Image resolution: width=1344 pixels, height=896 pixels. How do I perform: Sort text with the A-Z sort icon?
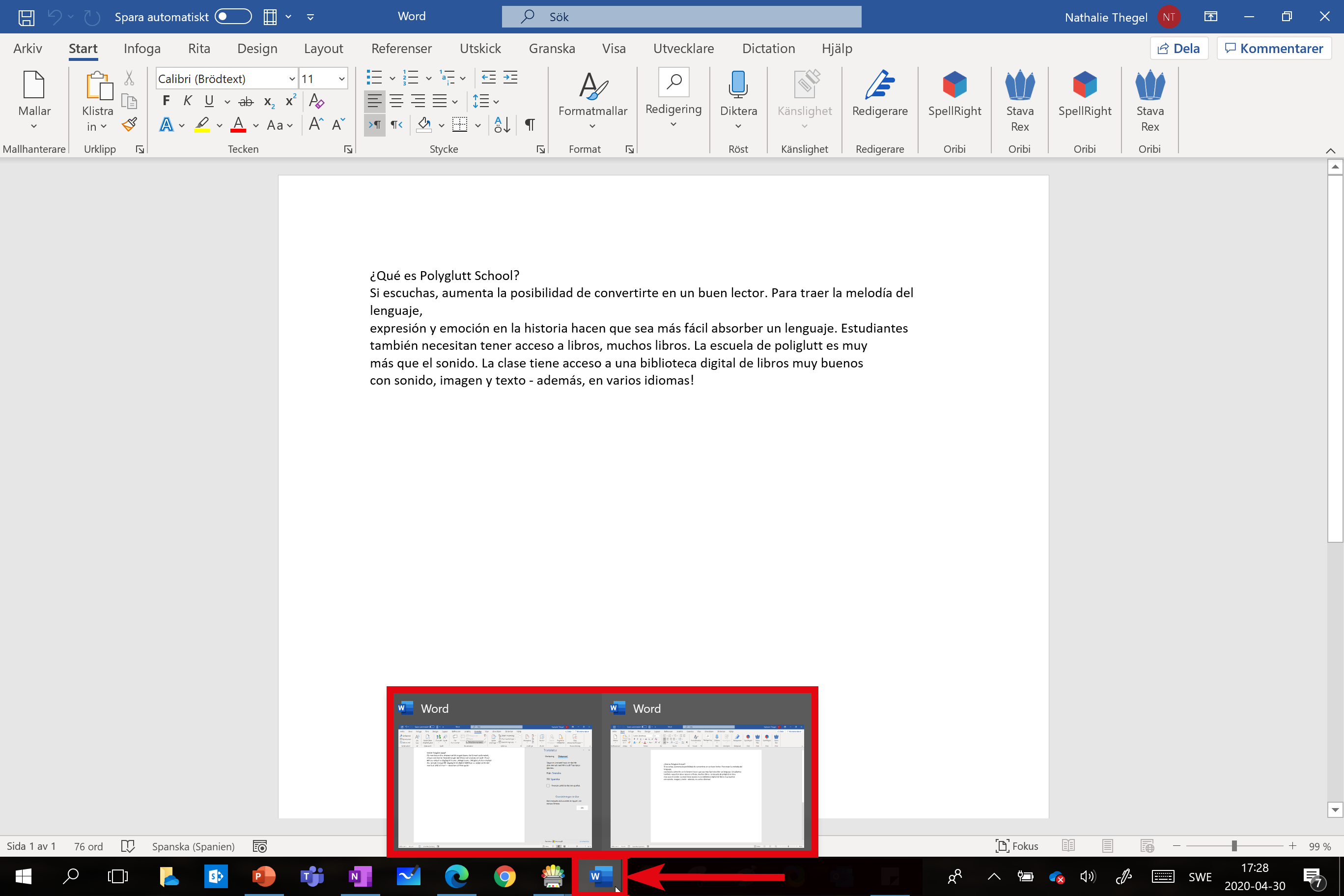[x=503, y=125]
